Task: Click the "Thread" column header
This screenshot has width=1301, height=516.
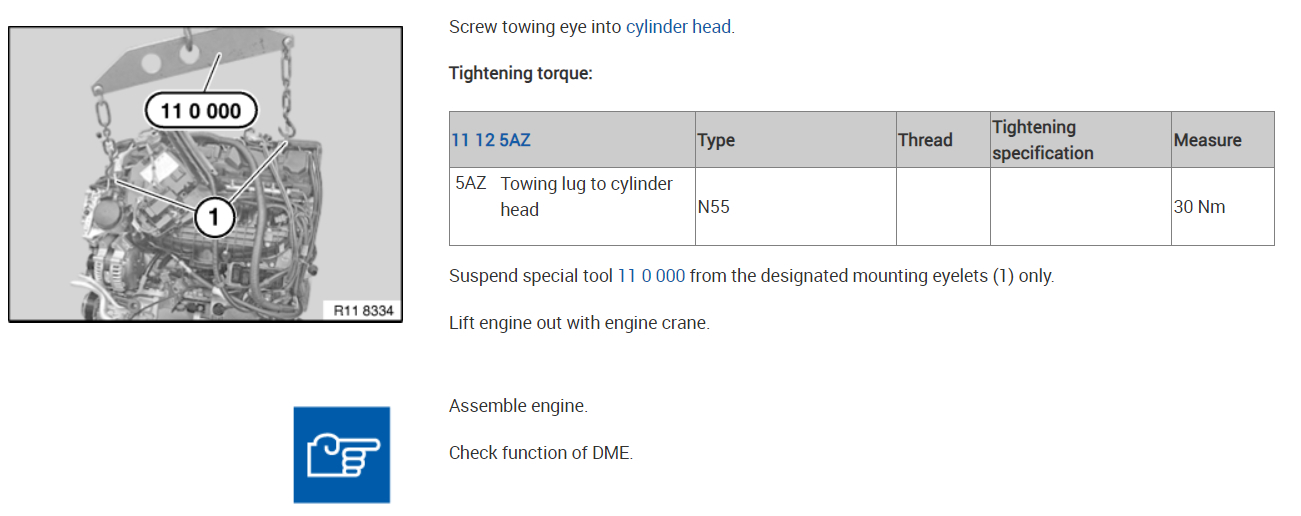Action: 925,140
